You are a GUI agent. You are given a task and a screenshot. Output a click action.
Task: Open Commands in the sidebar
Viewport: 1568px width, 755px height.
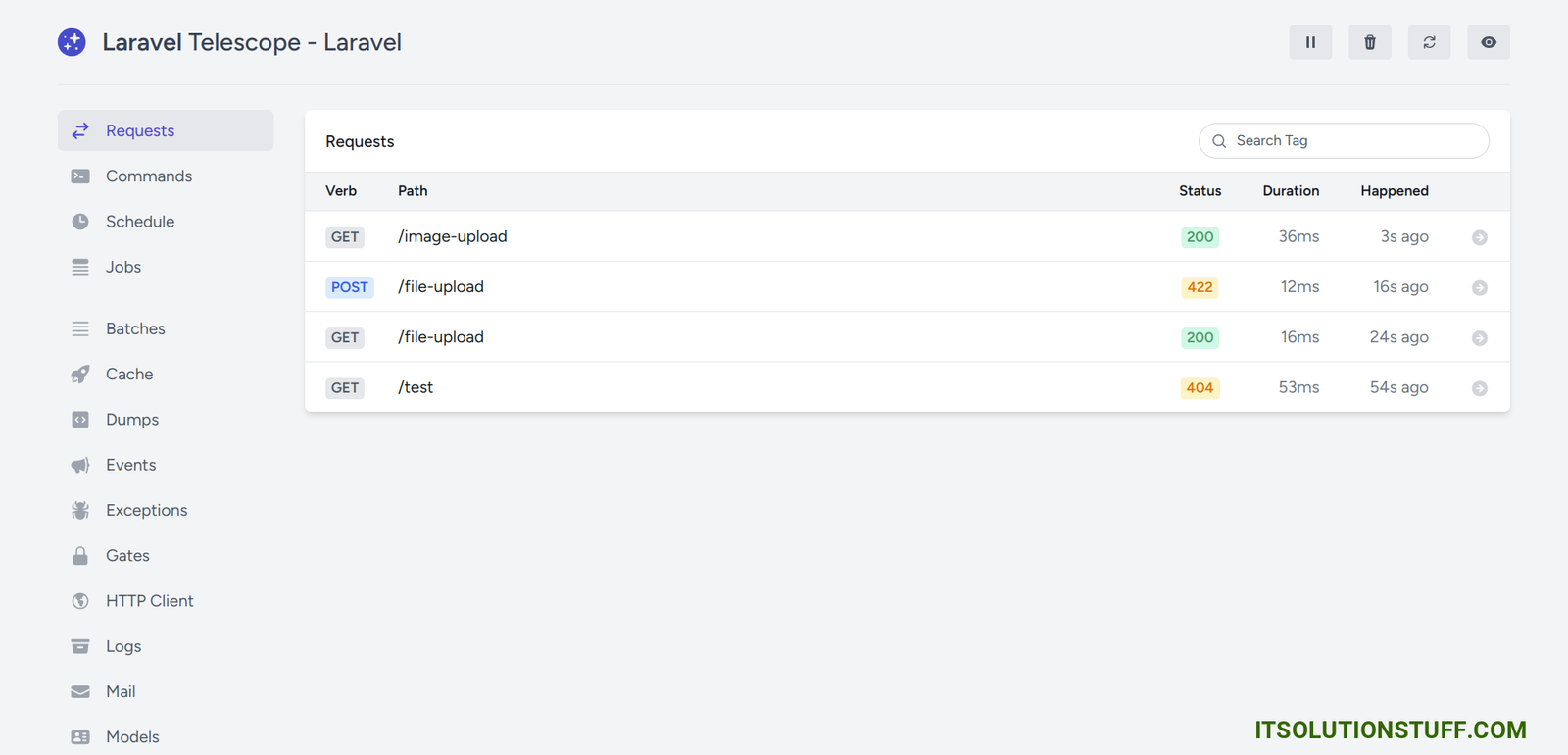[x=149, y=176]
